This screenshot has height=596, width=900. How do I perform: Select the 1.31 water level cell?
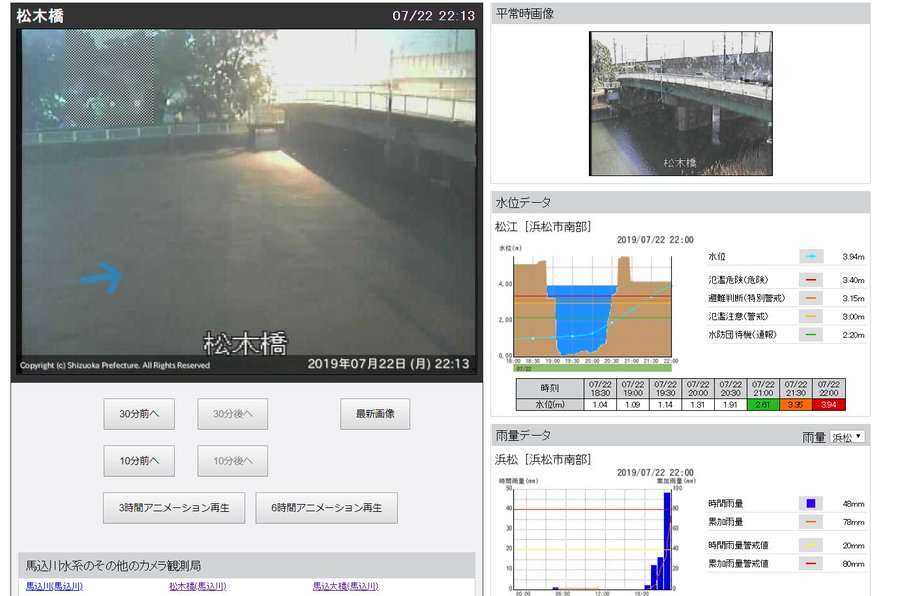click(697, 405)
